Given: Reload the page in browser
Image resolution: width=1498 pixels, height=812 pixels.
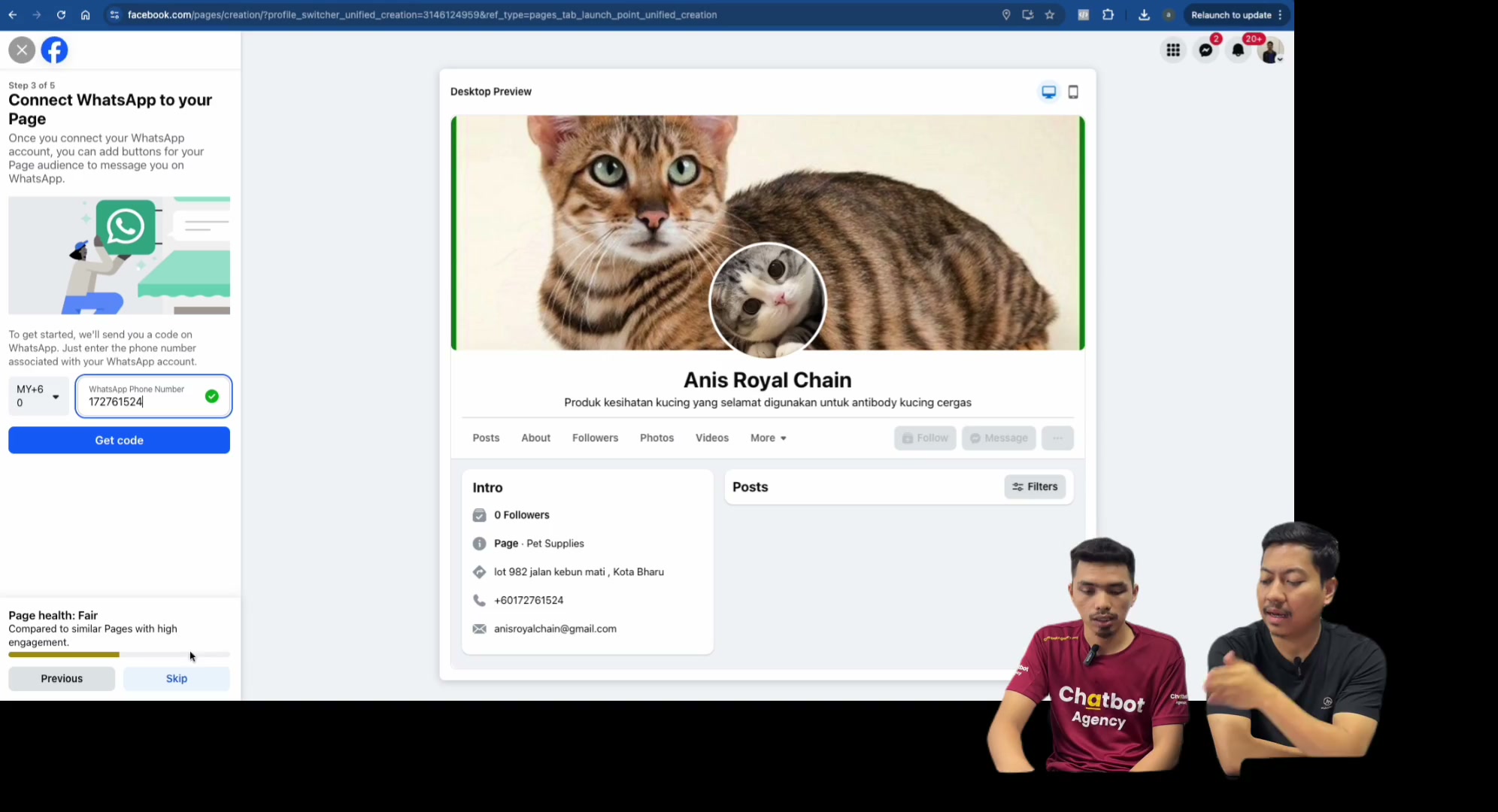Looking at the screenshot, I should pyautogui.click(x=61, y=15).
